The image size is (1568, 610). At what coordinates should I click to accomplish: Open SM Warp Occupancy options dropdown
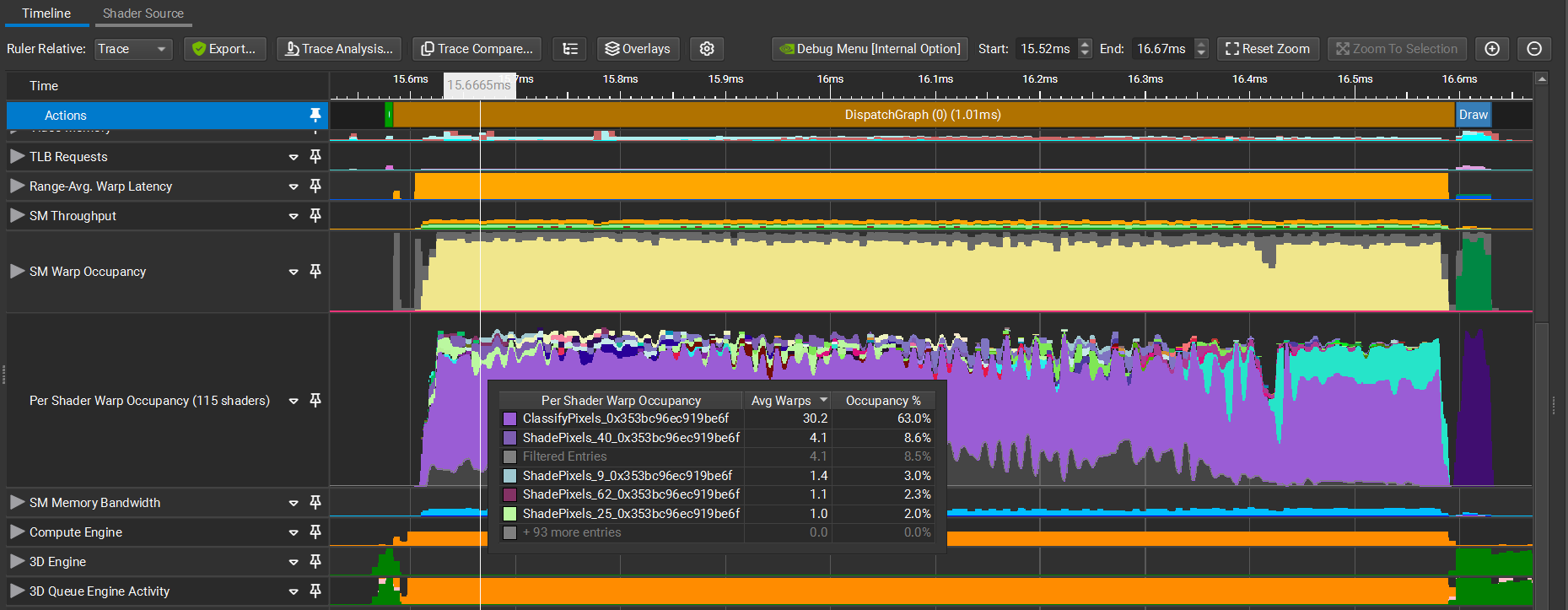tap(294, 272)
